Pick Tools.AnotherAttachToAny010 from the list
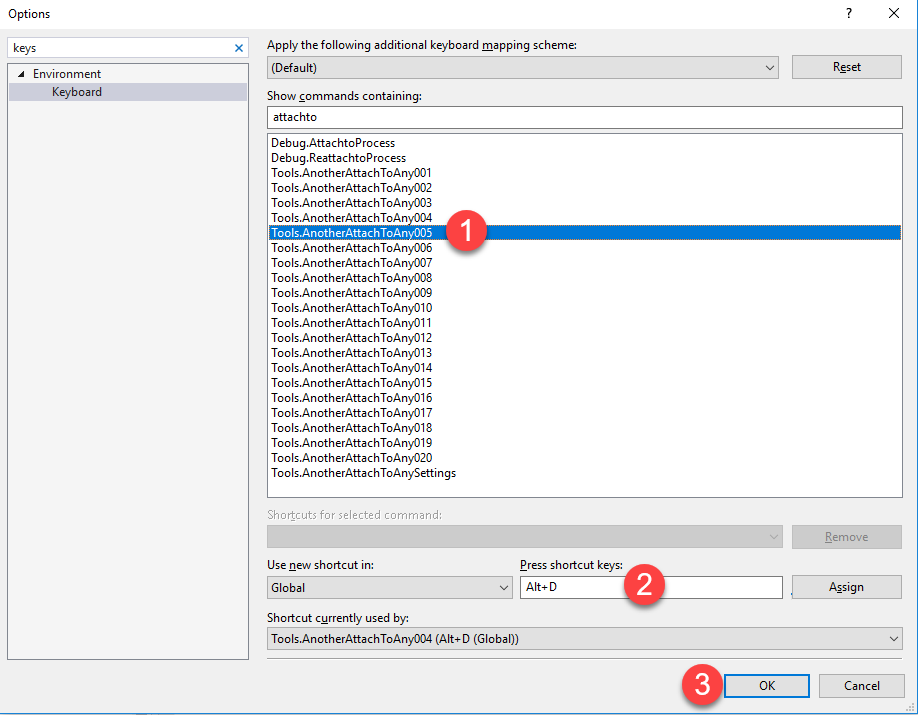Viewport: 918px width, 715px height. [351, 308]
